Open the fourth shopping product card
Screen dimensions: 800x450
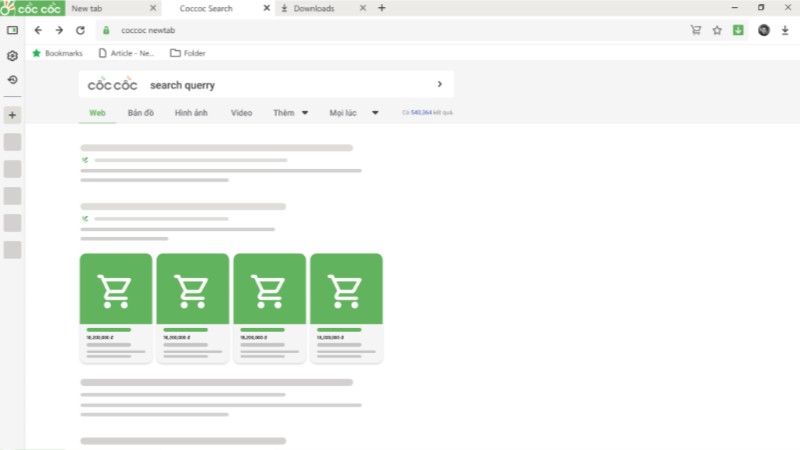pyautogui.click(x=346, y=308)
